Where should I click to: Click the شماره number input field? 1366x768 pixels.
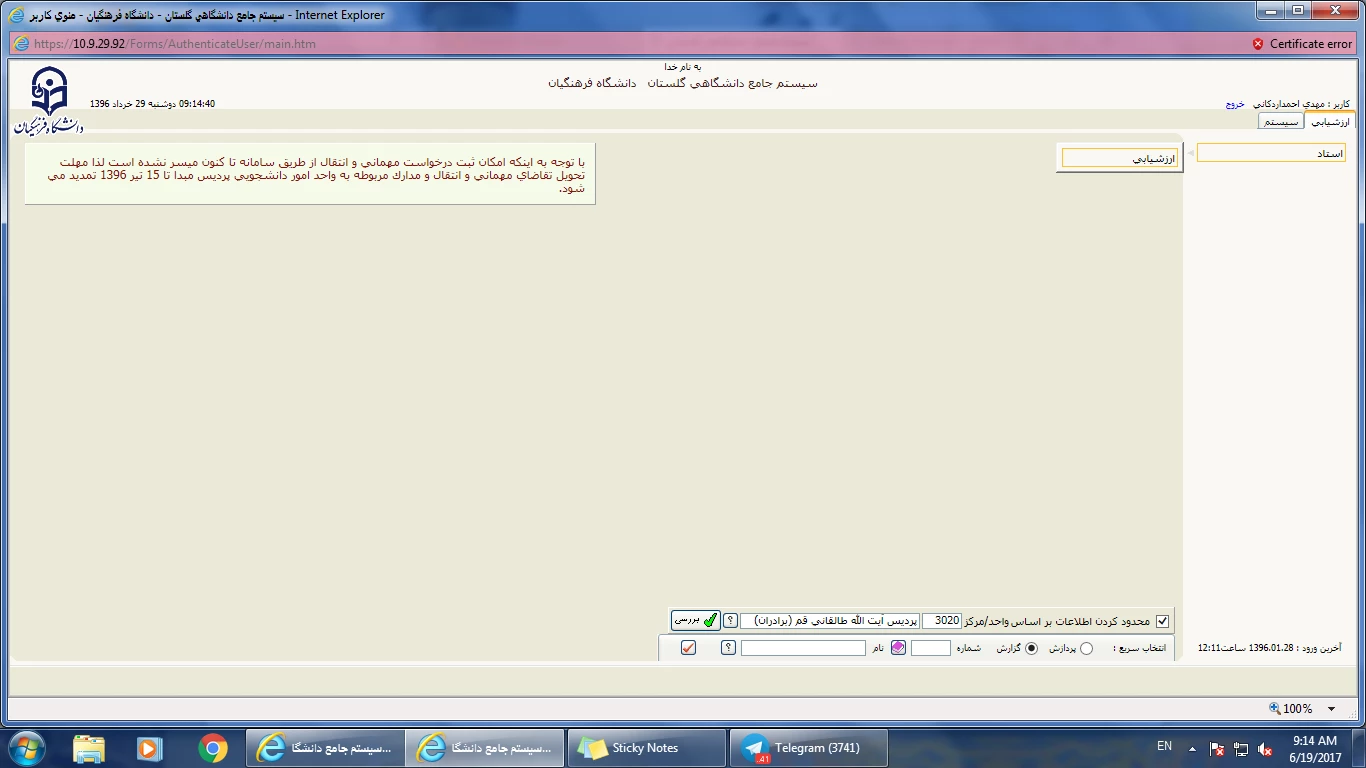931,648
